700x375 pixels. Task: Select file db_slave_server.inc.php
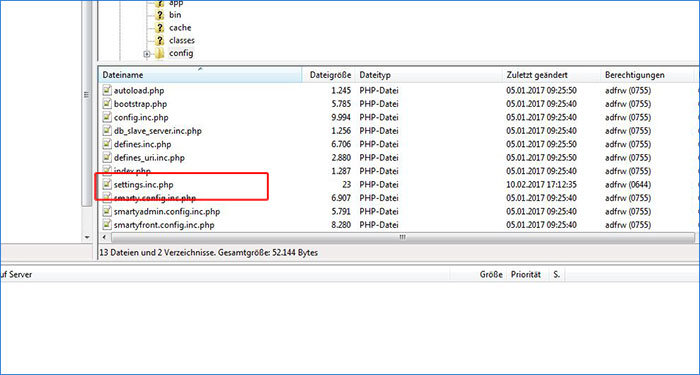158,131
